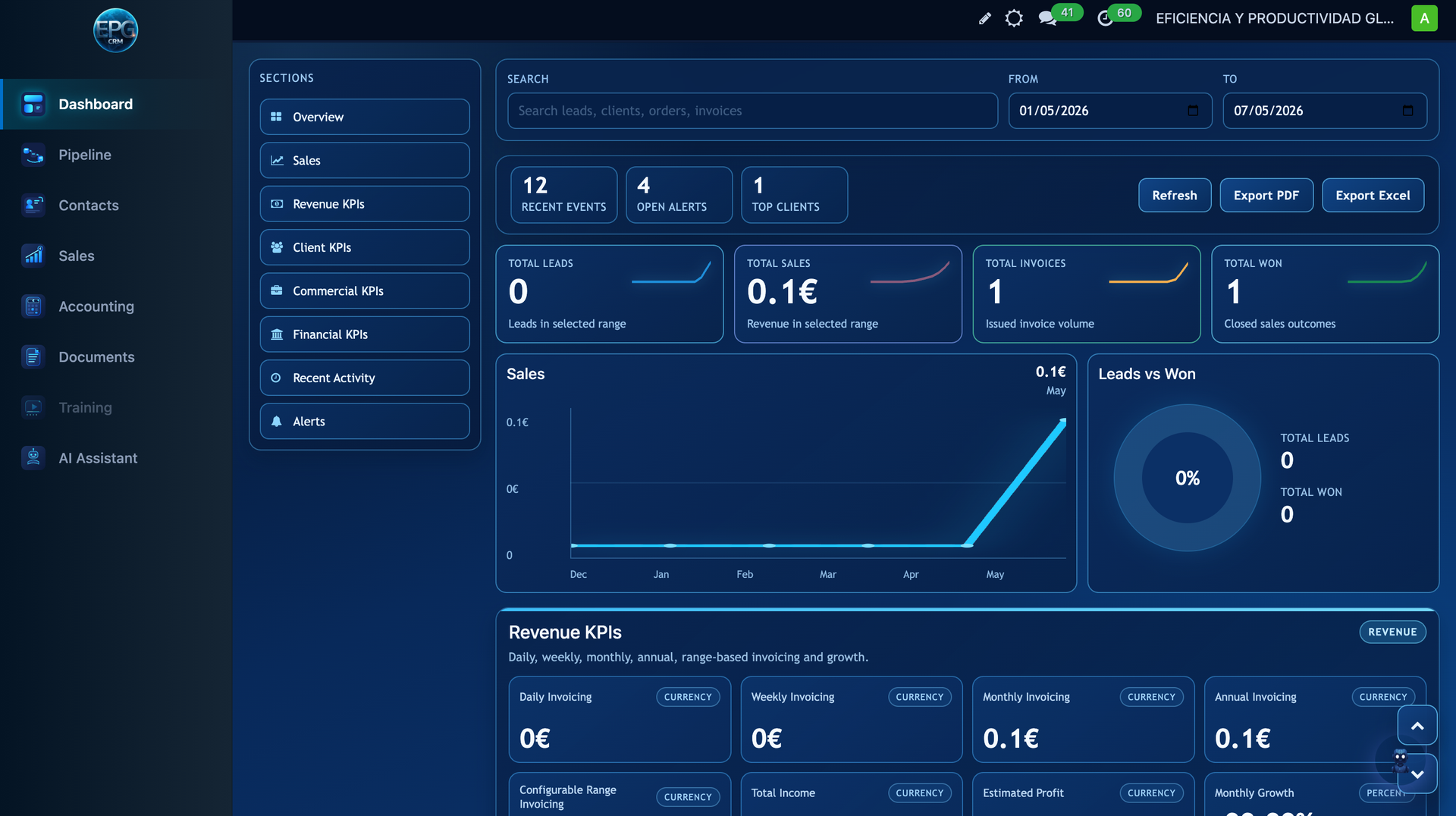Viewport: 1456px width, 816px height.
Task: Click the Revenue KPIs heading
Action: click(x=565, y=632)
